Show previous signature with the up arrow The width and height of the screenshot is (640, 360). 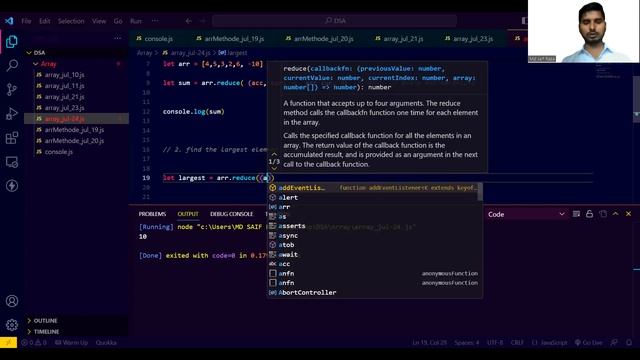[274, 154]
